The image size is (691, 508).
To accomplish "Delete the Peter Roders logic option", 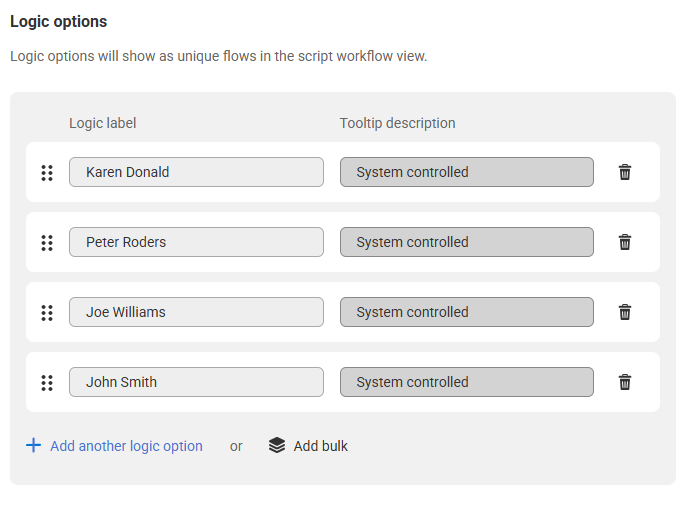I will click(624, 242).
